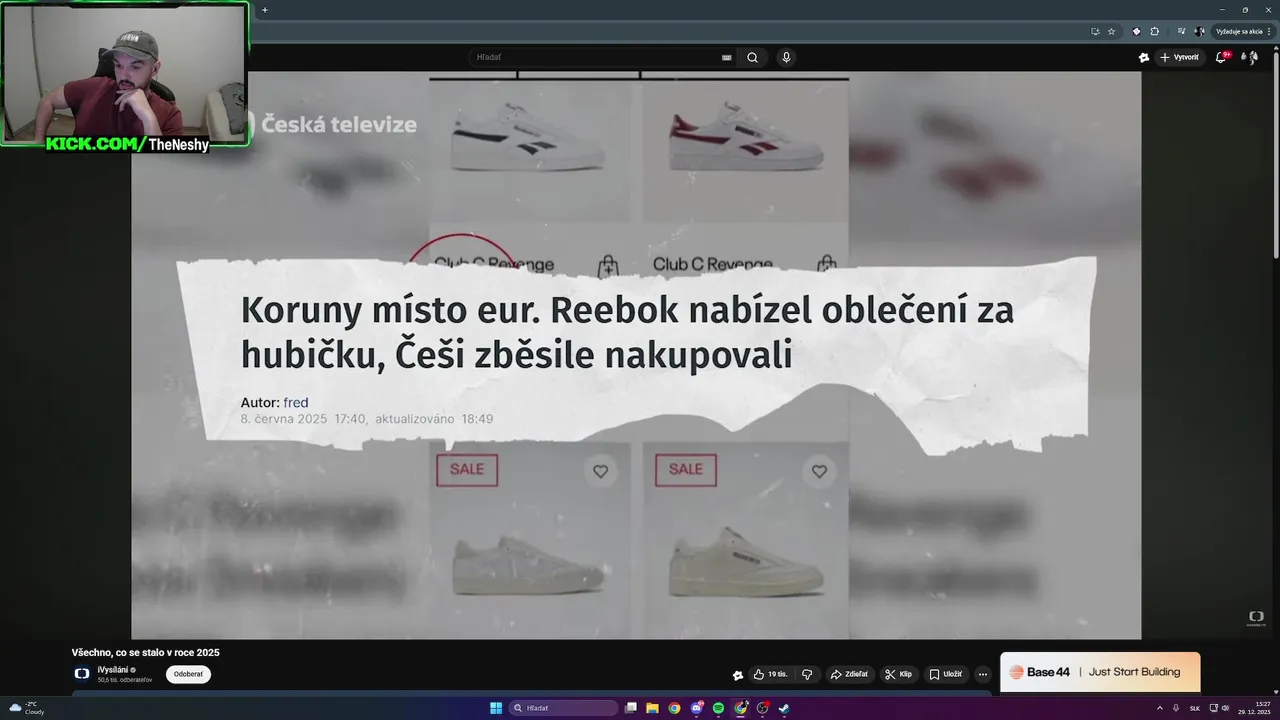Screen dimensions: 1280x720
Task: Open Google Chrome from the taskbar
Action: pos(675,708)
